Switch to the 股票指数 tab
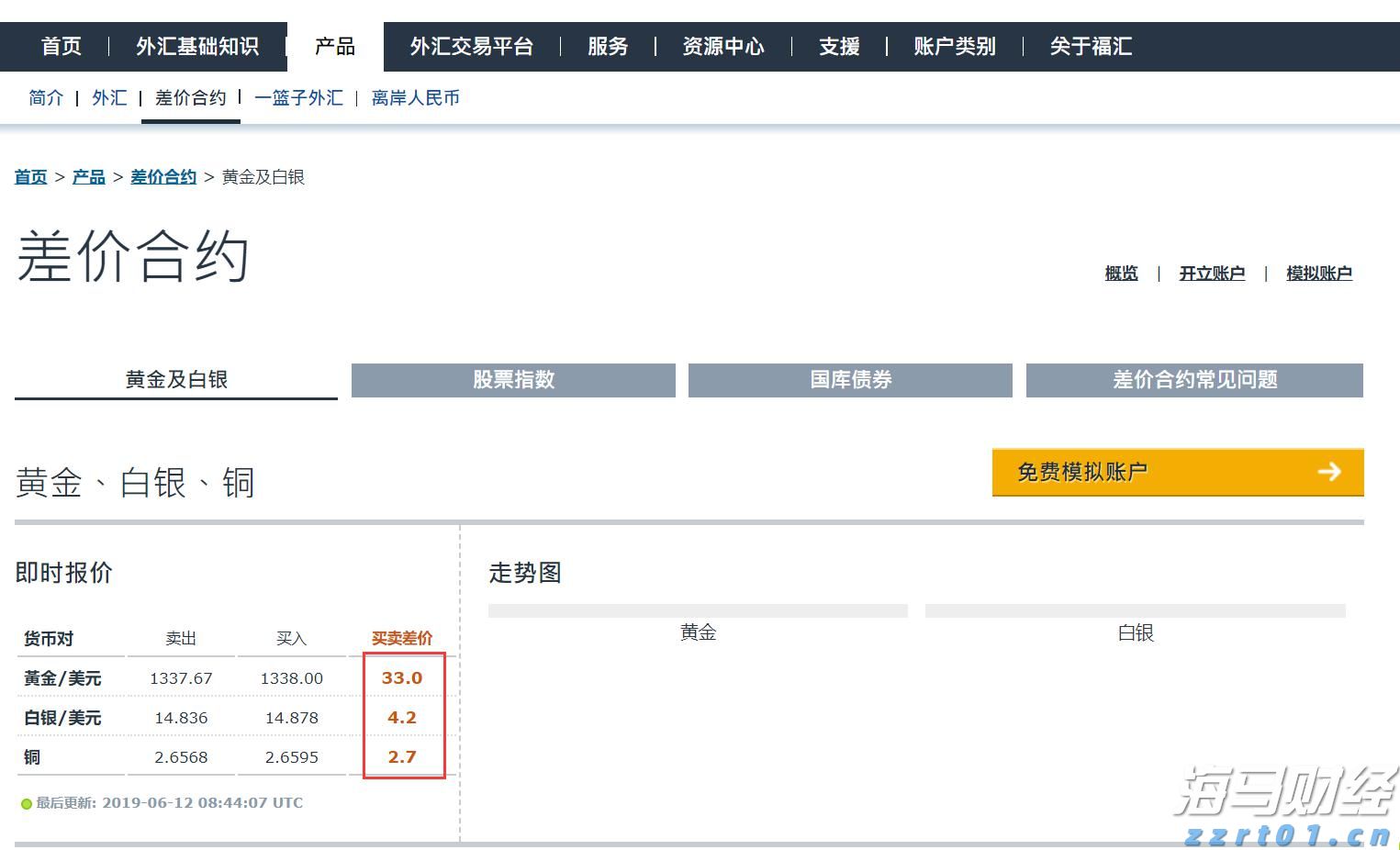 point(512,380)
